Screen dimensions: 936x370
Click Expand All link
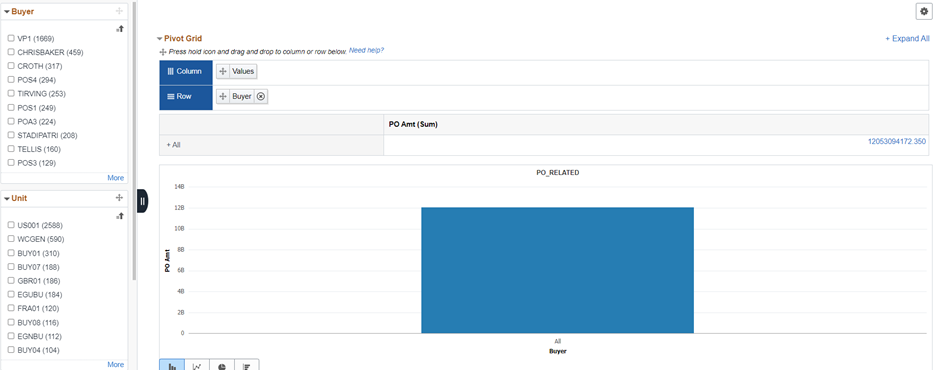[x=907, y=39]
